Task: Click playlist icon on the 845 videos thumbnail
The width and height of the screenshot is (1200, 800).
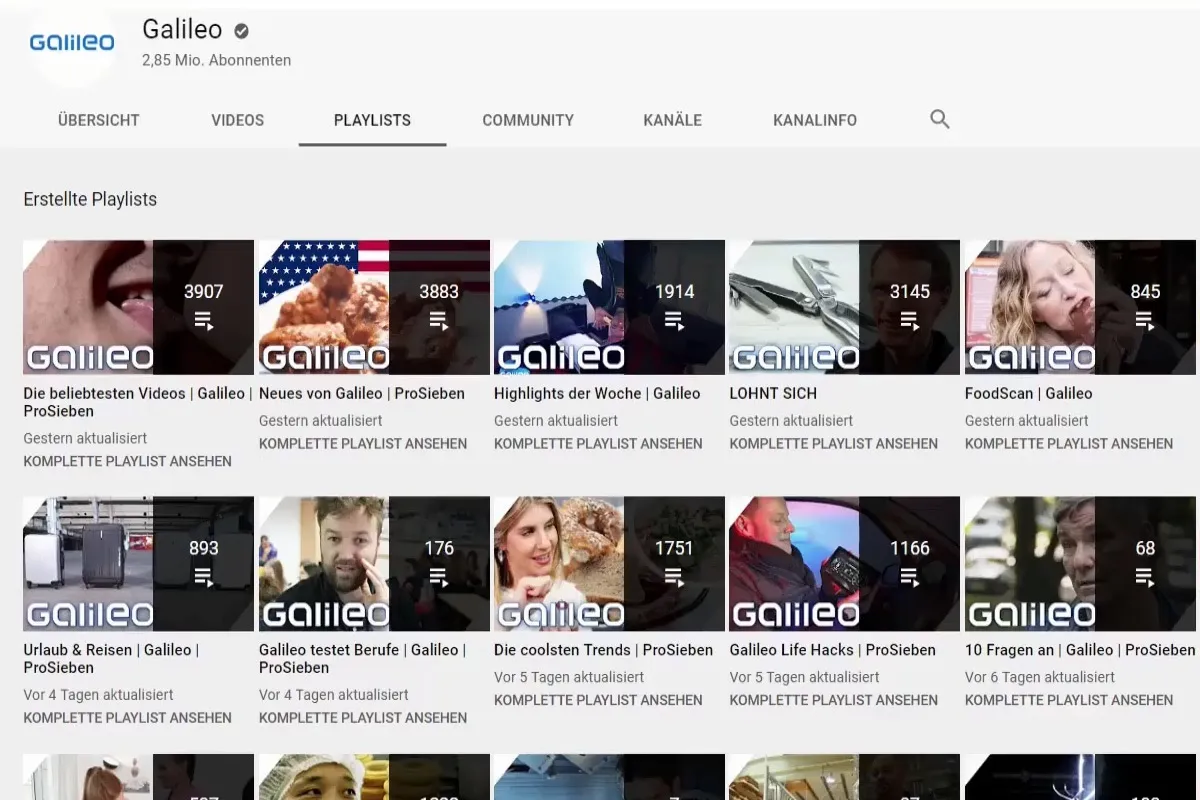Action: click(x=1145, y=321)
